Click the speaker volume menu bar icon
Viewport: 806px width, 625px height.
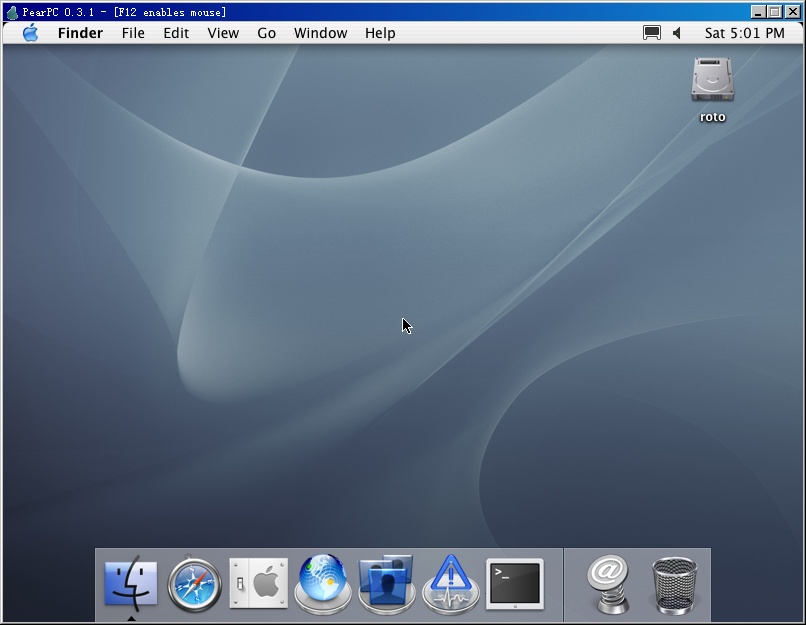click(x=677, y=33)
